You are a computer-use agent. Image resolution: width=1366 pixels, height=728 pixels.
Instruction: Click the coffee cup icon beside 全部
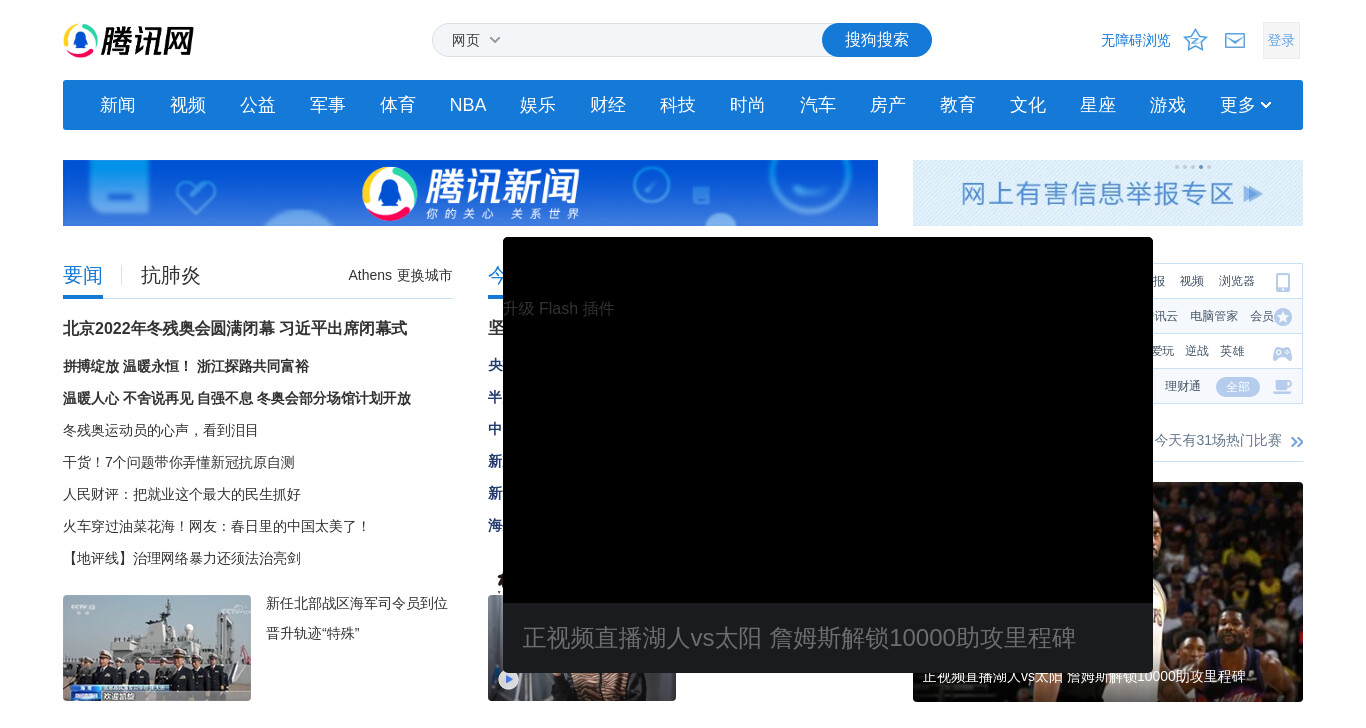point(1282,387)
